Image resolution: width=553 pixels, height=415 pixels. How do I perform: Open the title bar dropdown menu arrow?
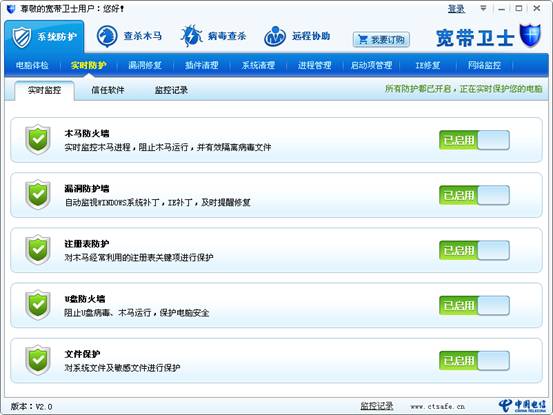tap(483, 8)
